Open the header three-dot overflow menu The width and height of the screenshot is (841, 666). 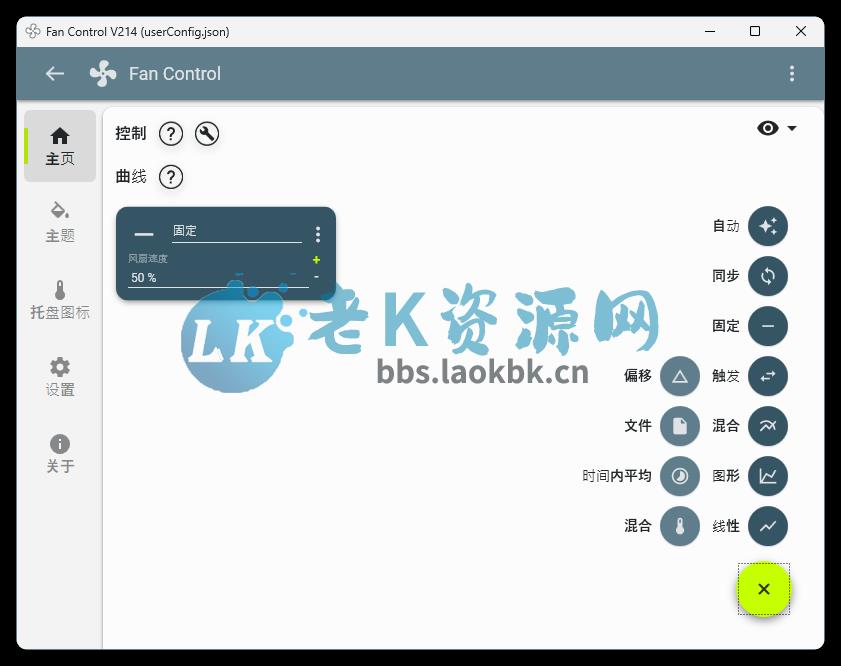click(792, 73)
